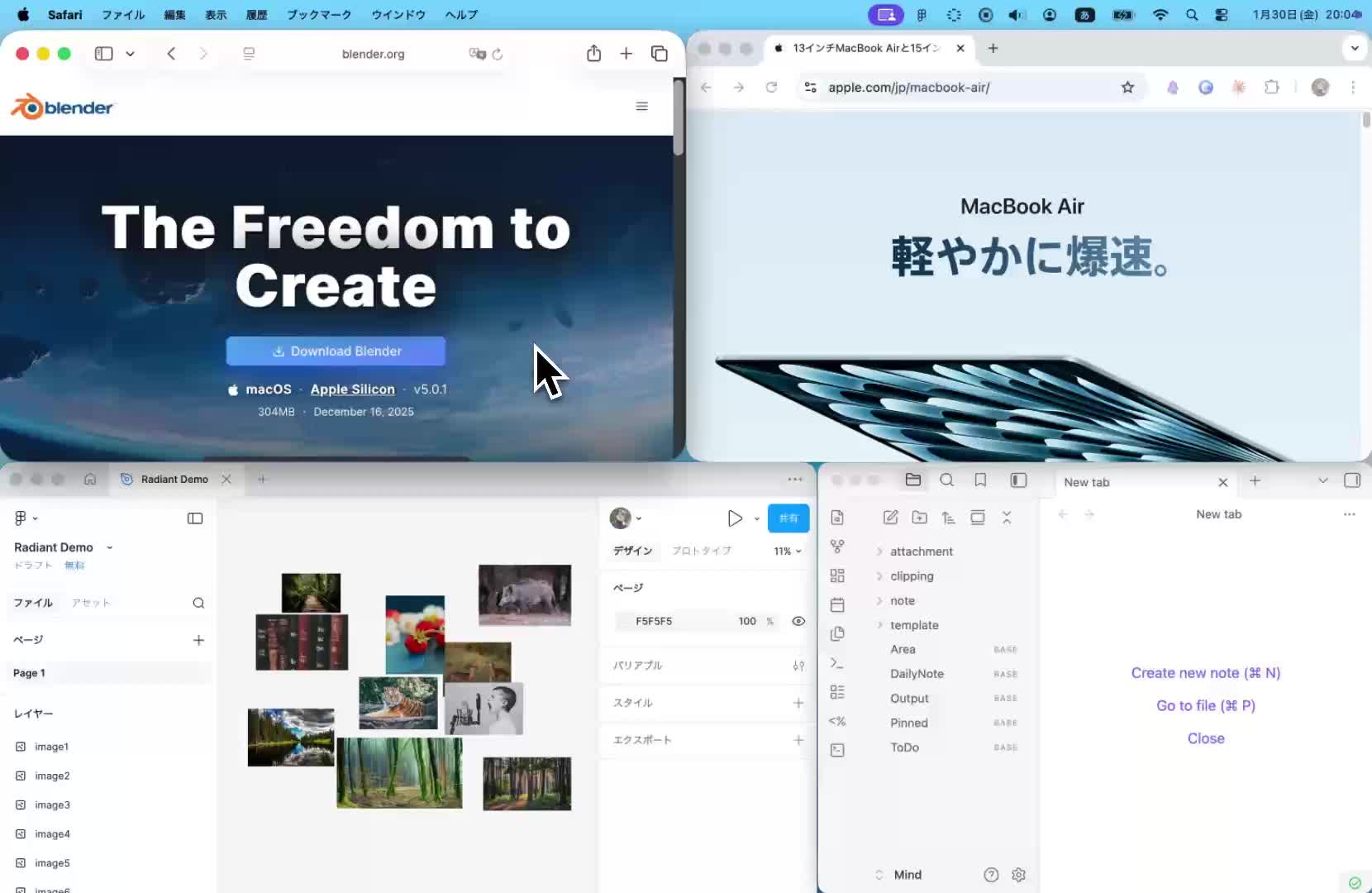Open Safari tab overview icon
Image resolution: width=1372 pixels, height=893 pixels.
(x=659, y=54)
